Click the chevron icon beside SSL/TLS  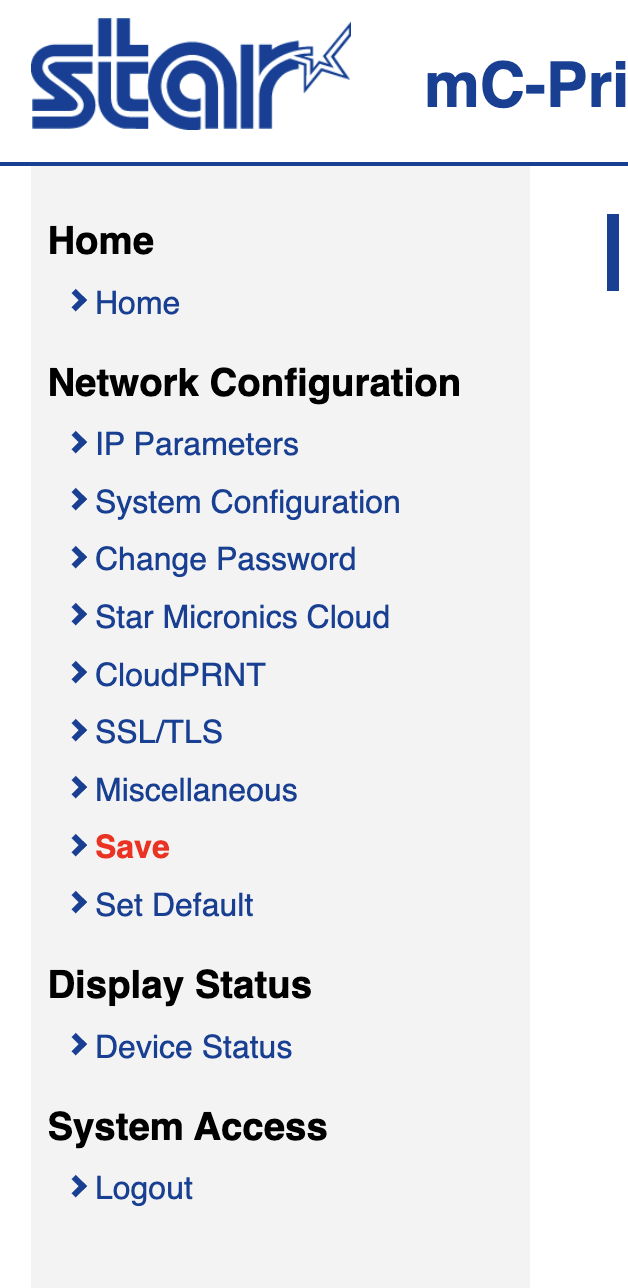click(x=79, y=731)
